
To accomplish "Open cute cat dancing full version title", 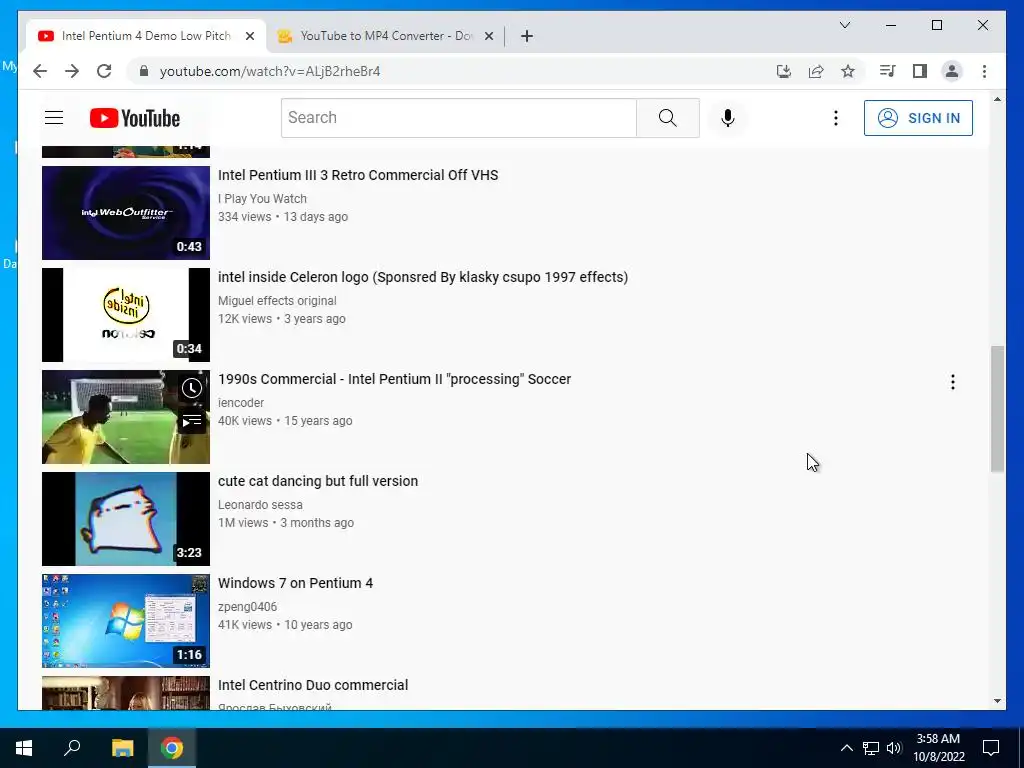I will point(318,481).
